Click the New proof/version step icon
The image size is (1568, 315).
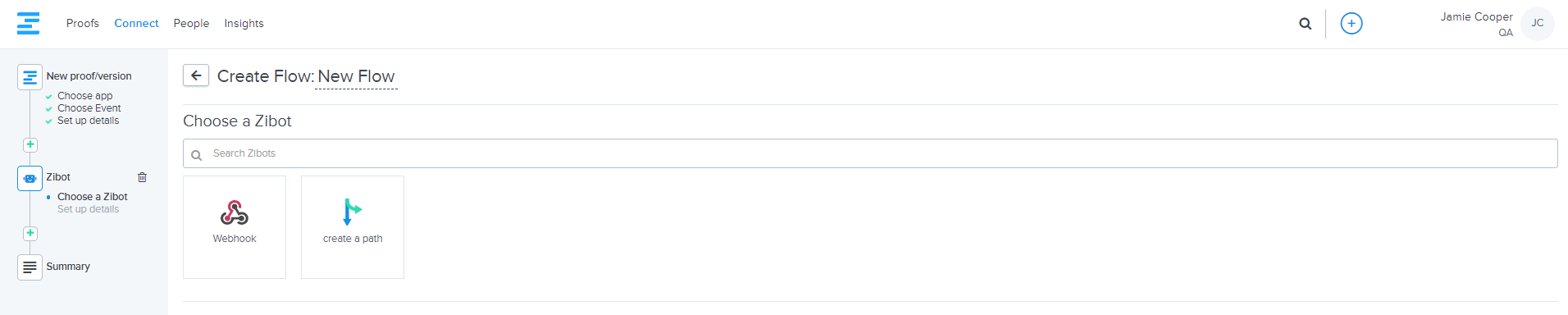(30, 77)
